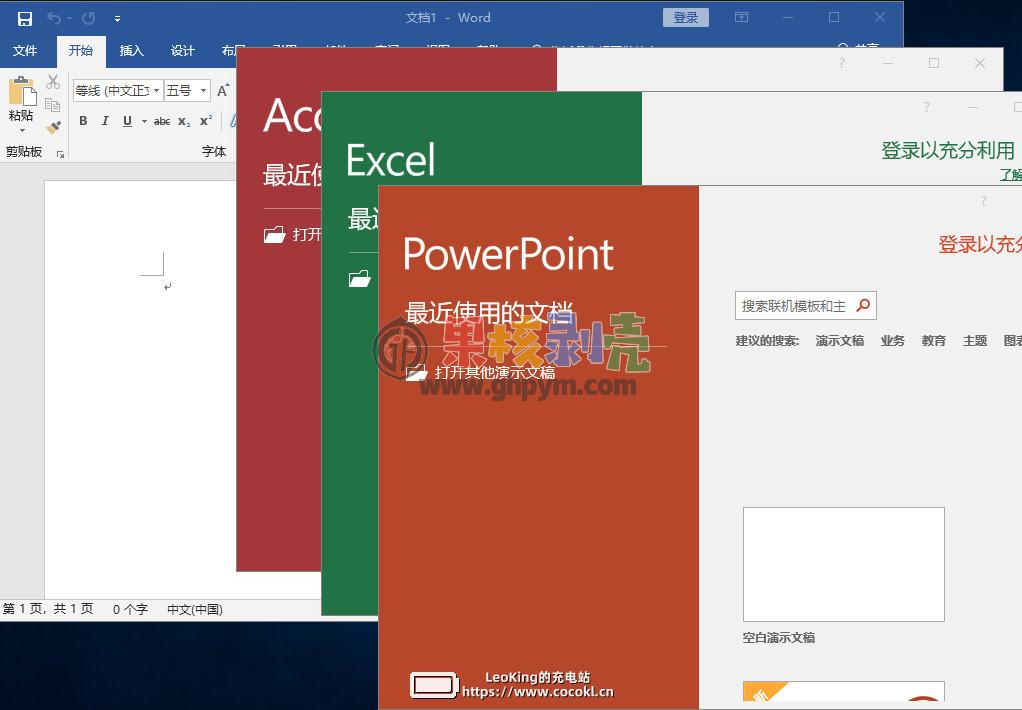Click the 教育 suggested search link
1022x710 pixels.
[x=933, y=340]
